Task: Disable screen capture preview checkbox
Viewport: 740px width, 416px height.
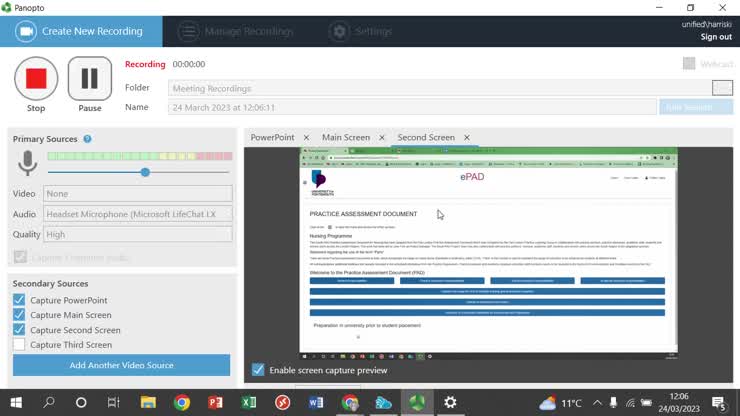Action: [259, 370]
